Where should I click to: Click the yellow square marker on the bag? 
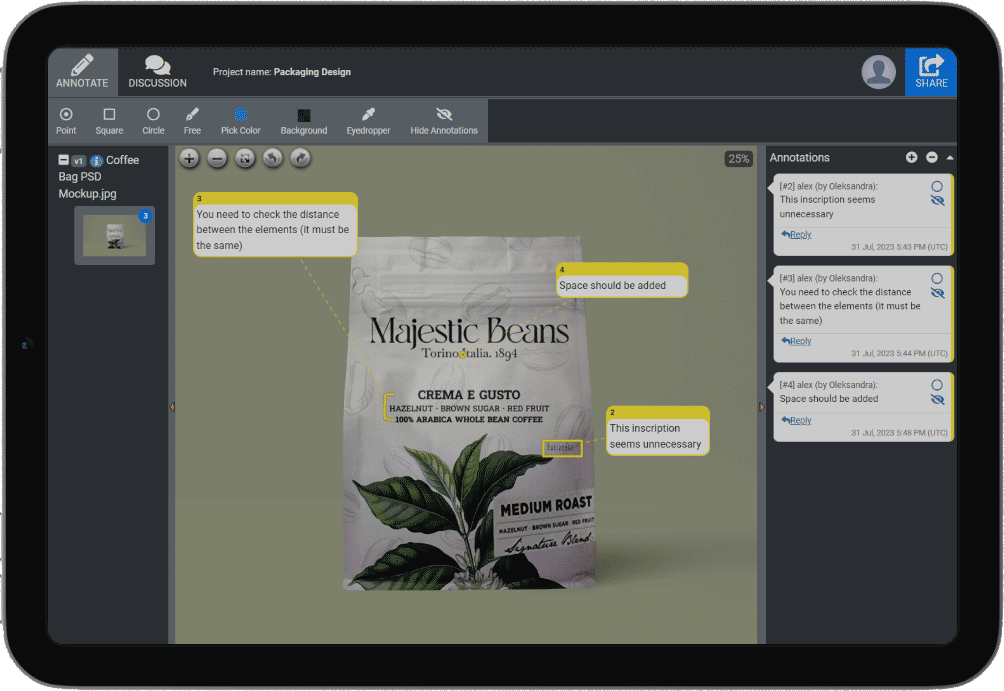(x=562, y=448)
